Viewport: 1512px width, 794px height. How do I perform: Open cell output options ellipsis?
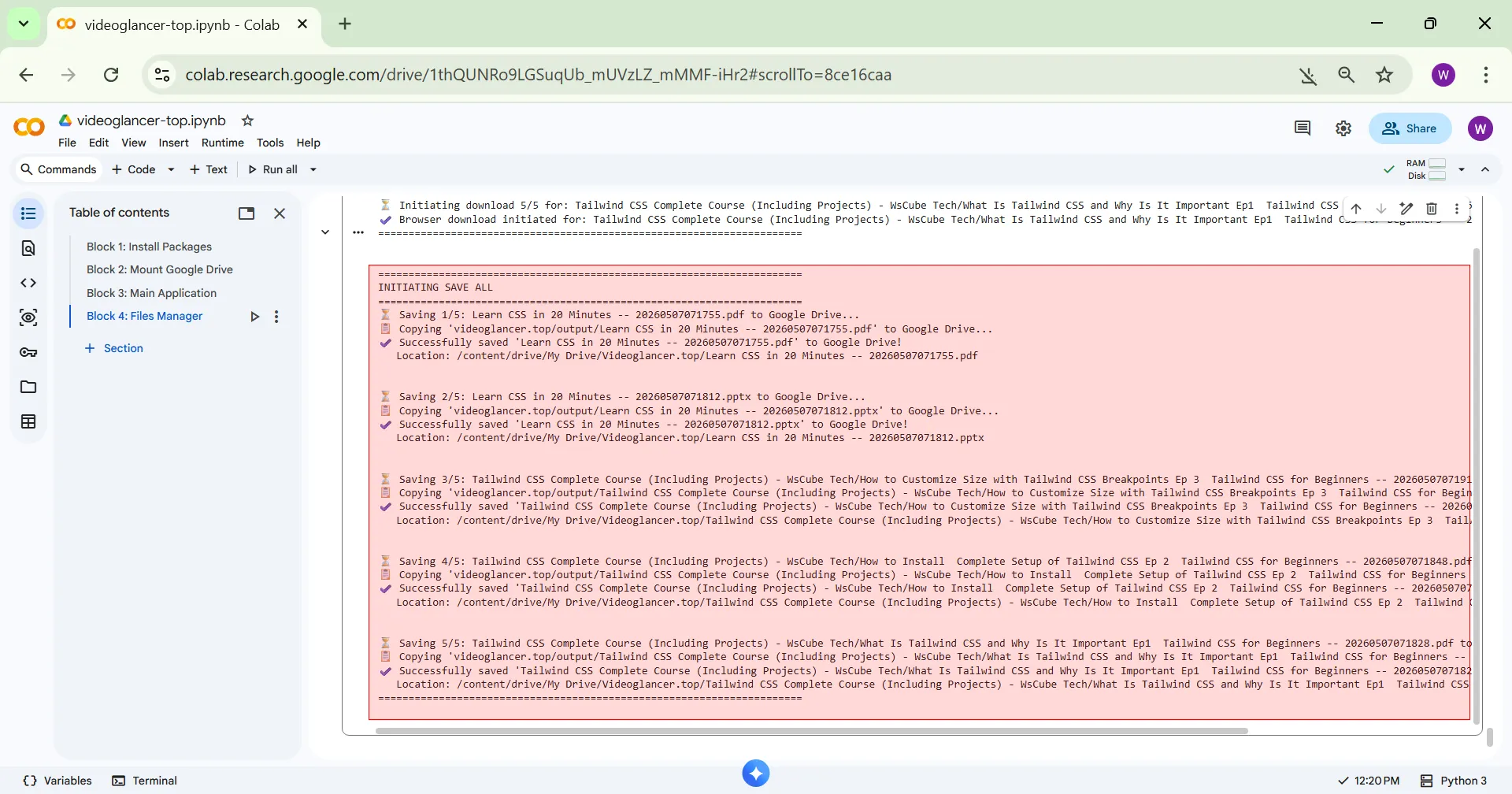[358, 232]
